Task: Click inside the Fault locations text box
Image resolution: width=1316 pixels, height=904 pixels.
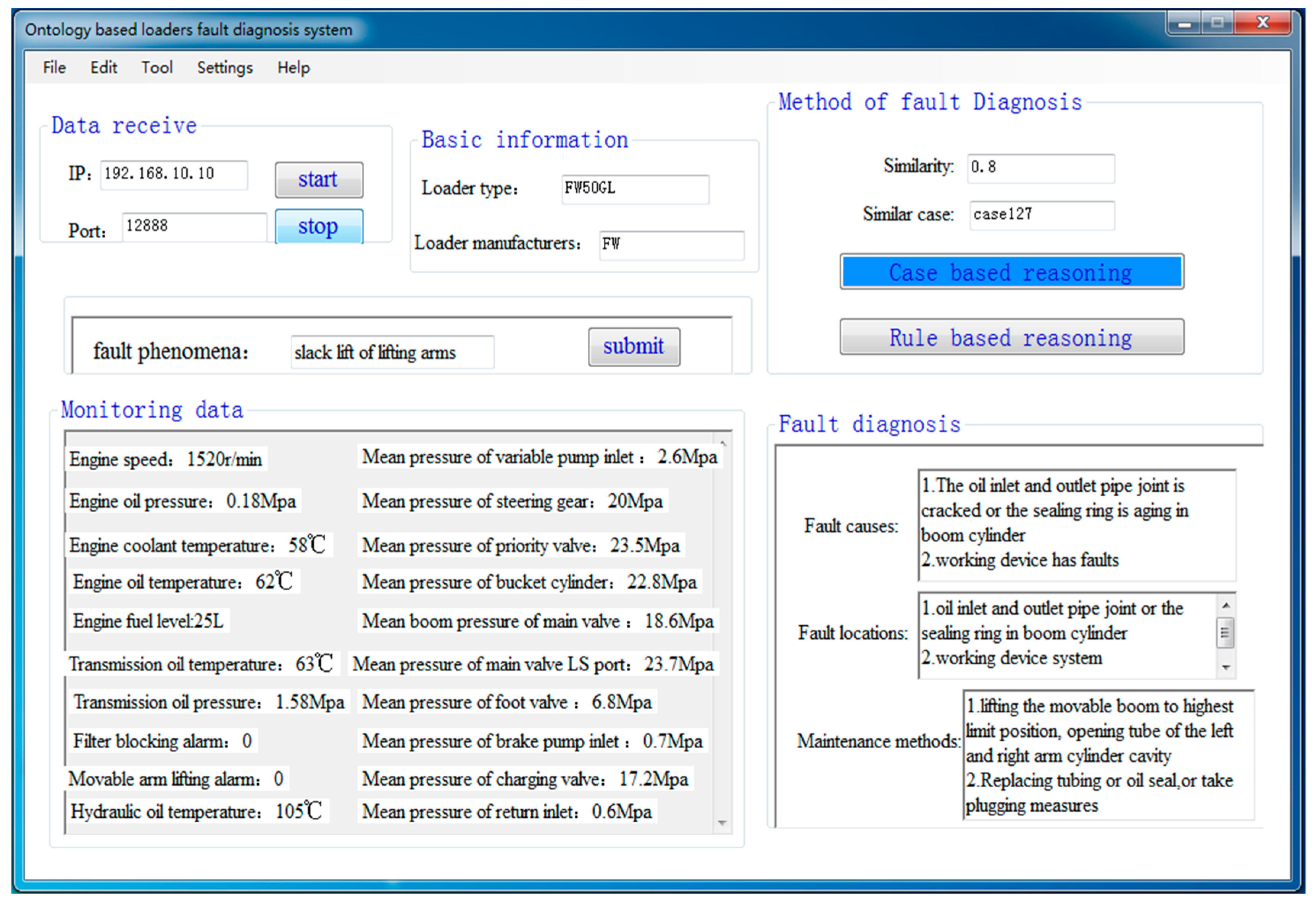Action: [x=1068, y=635]
